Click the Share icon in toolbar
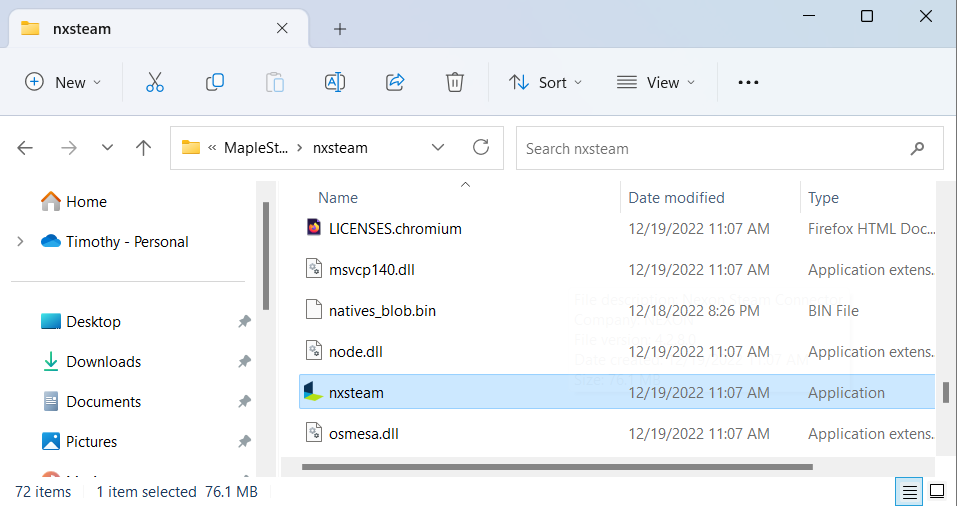Screen dimensions: 957x506 pos(395,82)
